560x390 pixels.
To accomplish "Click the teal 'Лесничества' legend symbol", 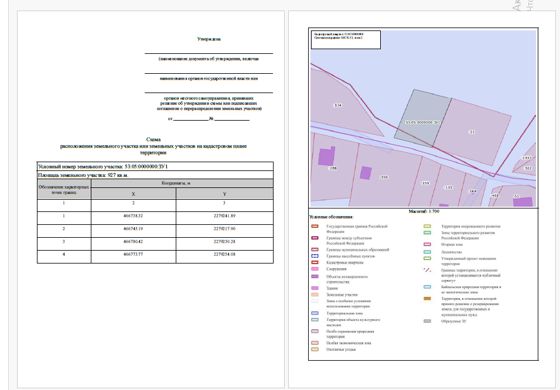I will pyautogui.click(x=427, y=252).
